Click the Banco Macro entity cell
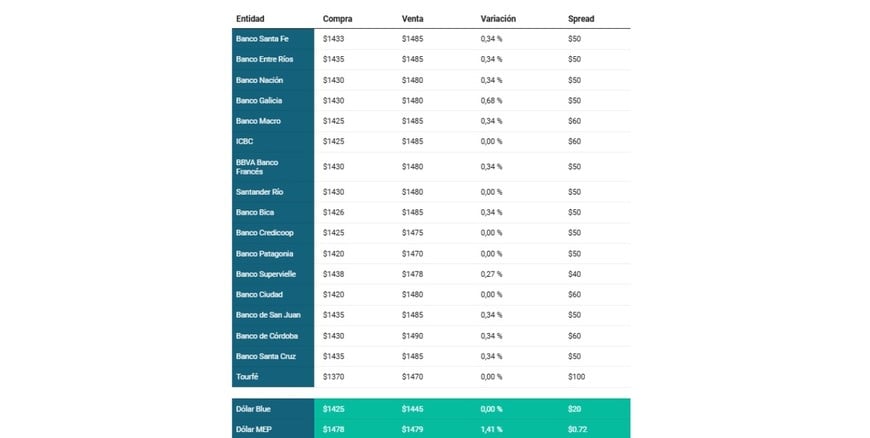The width and height of the screenshot is (870, 438). pyautogui.click(x=258, y=121)
